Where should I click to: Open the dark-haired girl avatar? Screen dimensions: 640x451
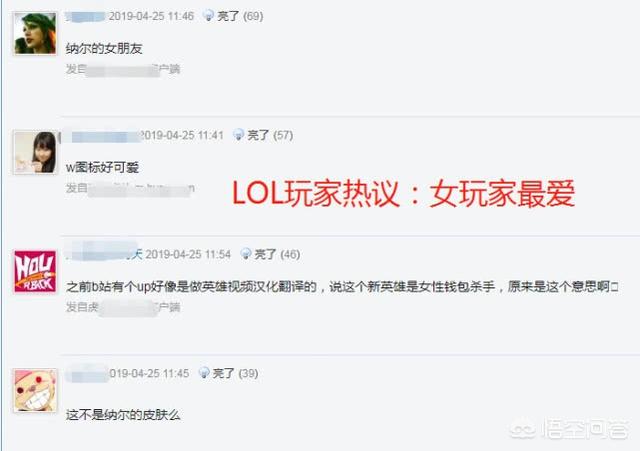[x=35, y=152]
